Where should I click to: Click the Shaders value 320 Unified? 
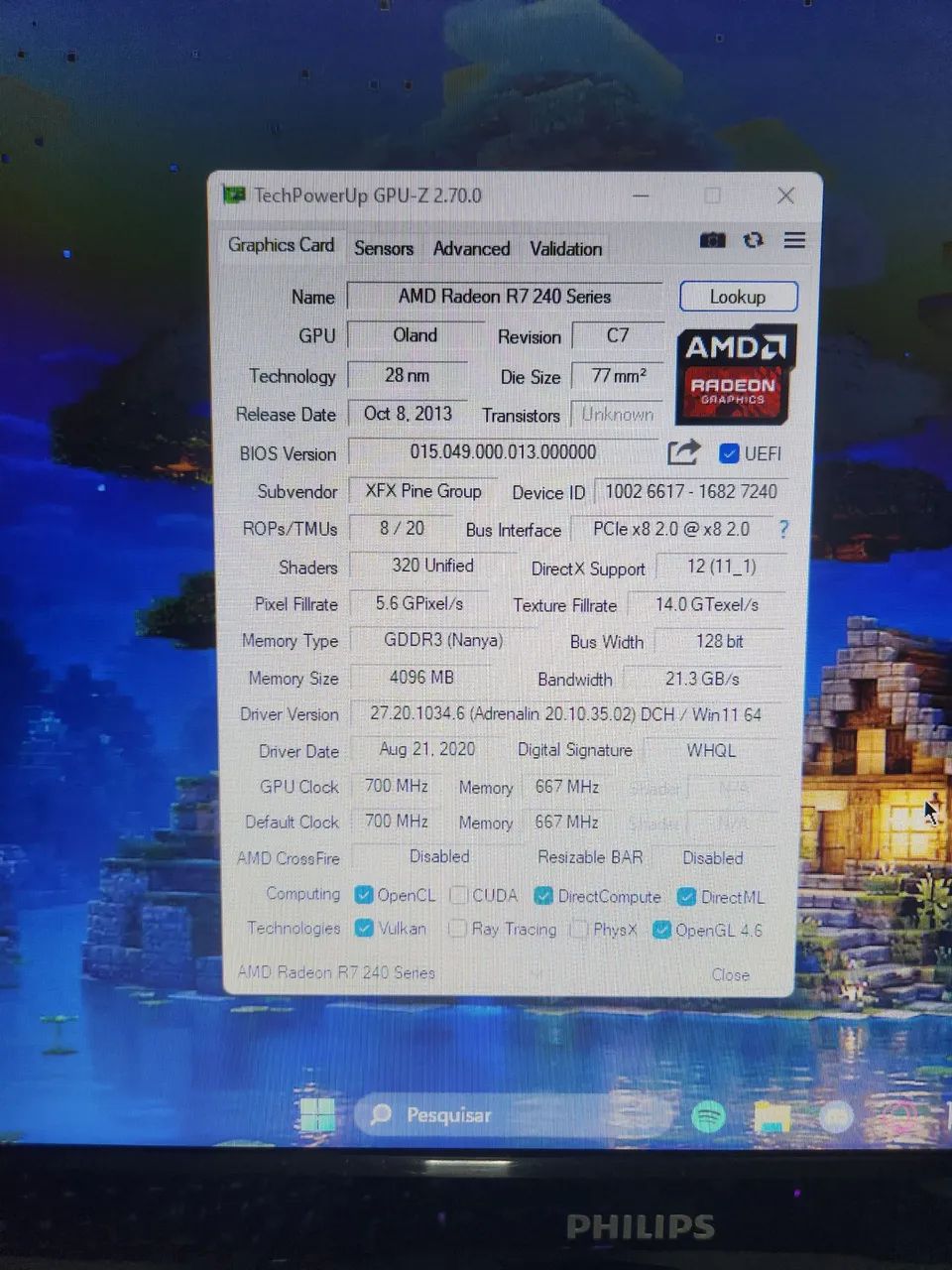pos(432,566)
